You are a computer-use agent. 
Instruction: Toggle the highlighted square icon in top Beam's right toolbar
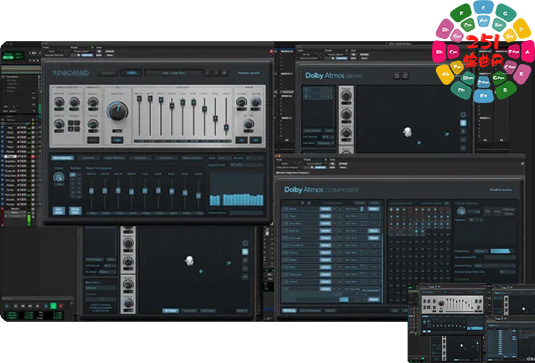463,123
